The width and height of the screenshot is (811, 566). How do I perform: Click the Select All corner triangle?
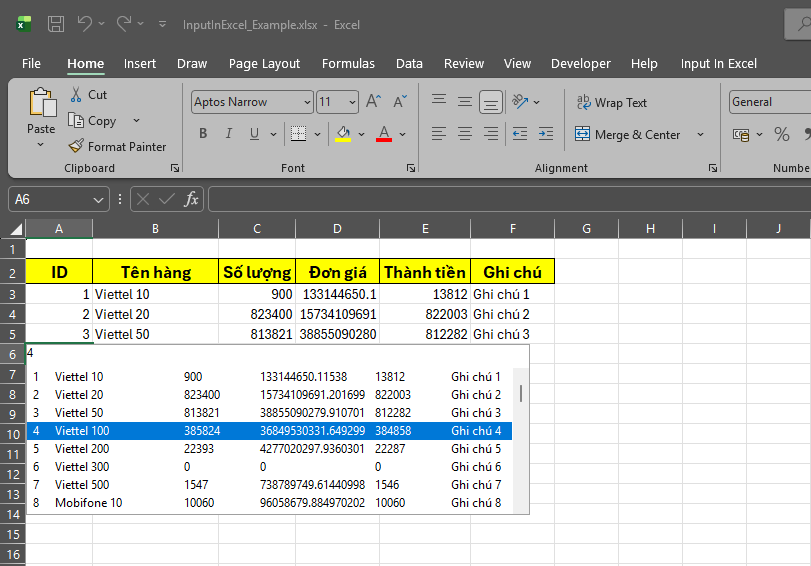17,229
